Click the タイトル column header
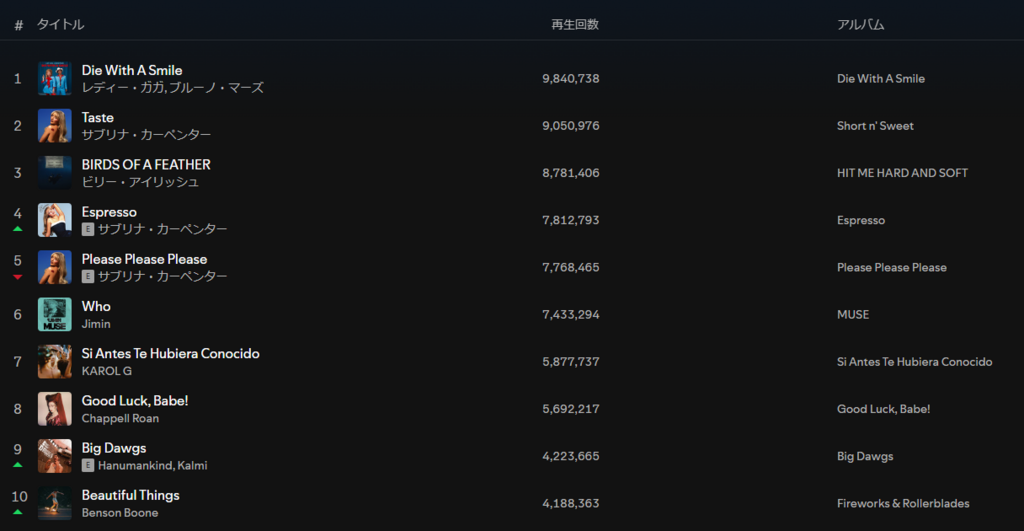Viewport: 1024px width, 531px height. coord(60,24)
